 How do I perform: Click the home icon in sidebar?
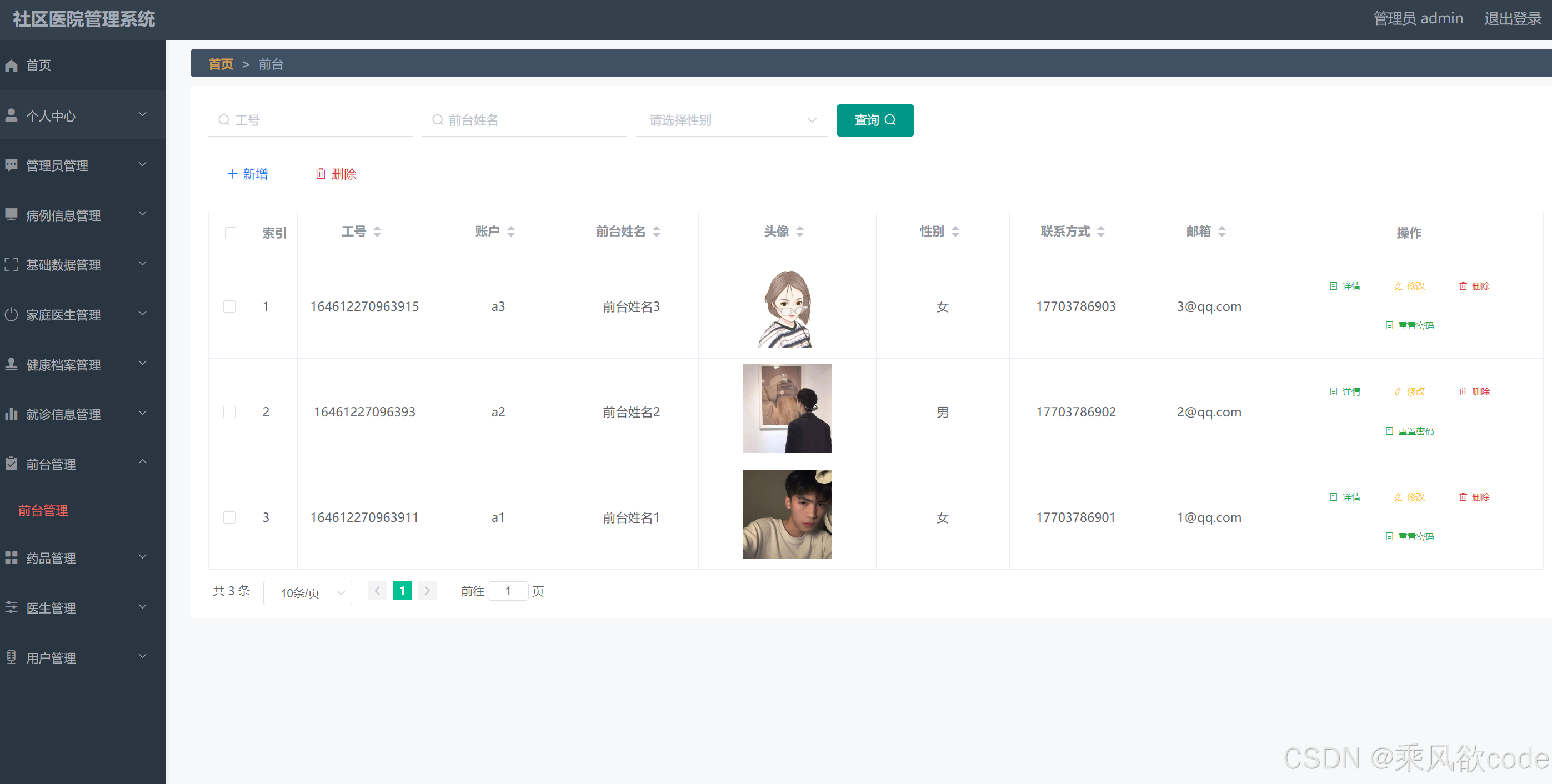12,66
